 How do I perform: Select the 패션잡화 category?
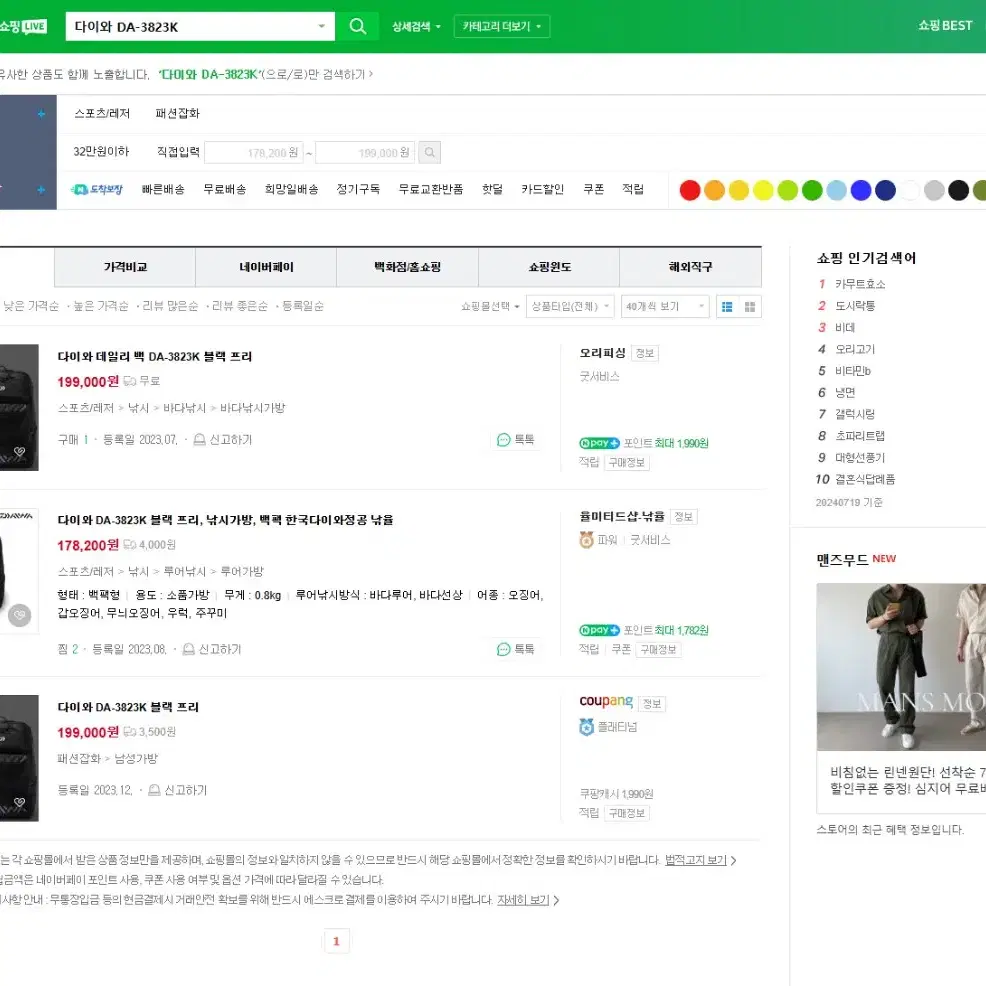(x=177, y=113)
